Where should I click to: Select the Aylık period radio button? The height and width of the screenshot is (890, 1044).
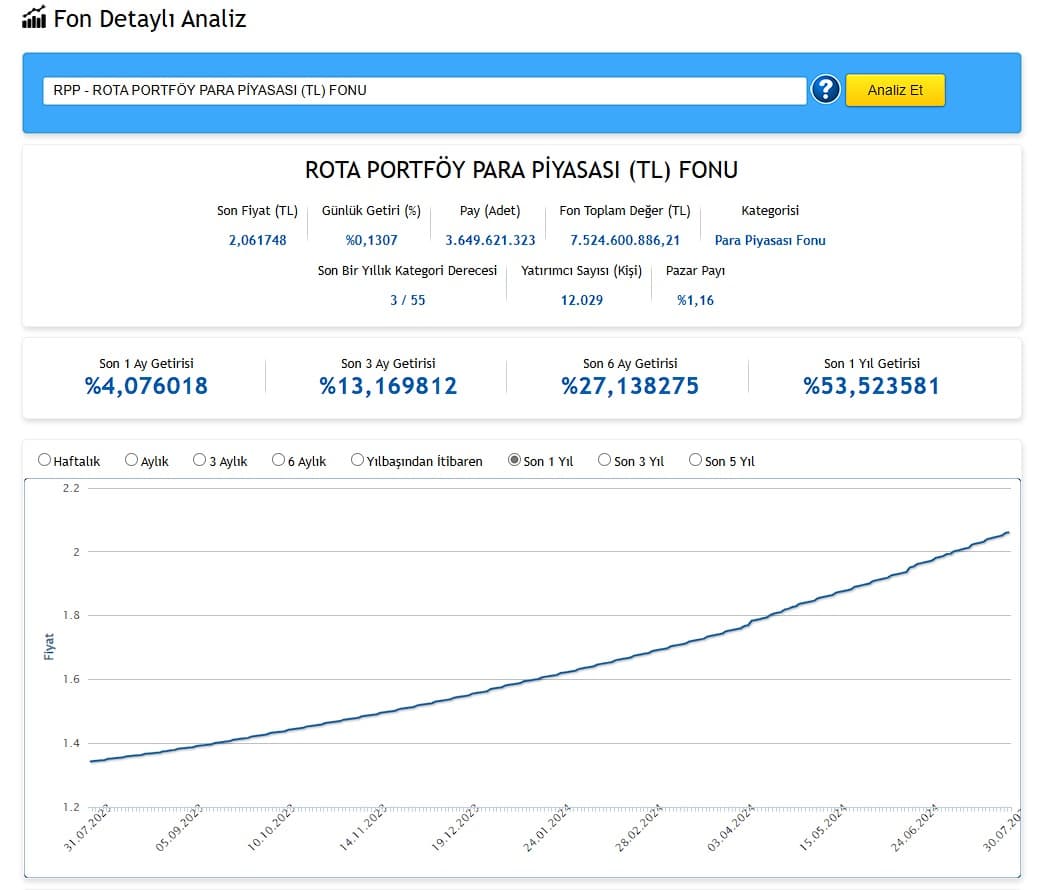[x=131, y=460]
